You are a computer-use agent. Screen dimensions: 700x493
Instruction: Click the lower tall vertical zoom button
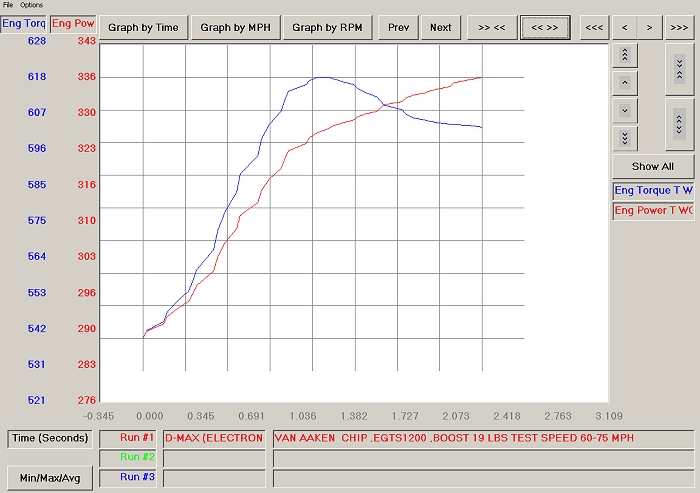(679, 123)
